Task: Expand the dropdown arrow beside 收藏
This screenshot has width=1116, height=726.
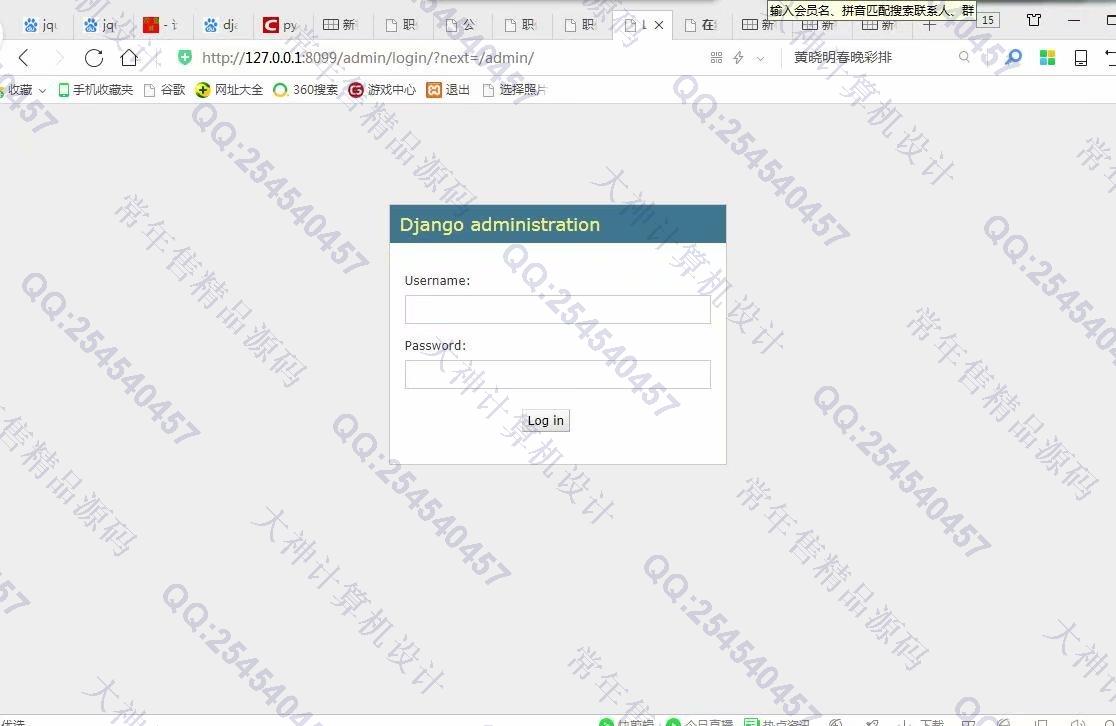Action: pos(42,90)
